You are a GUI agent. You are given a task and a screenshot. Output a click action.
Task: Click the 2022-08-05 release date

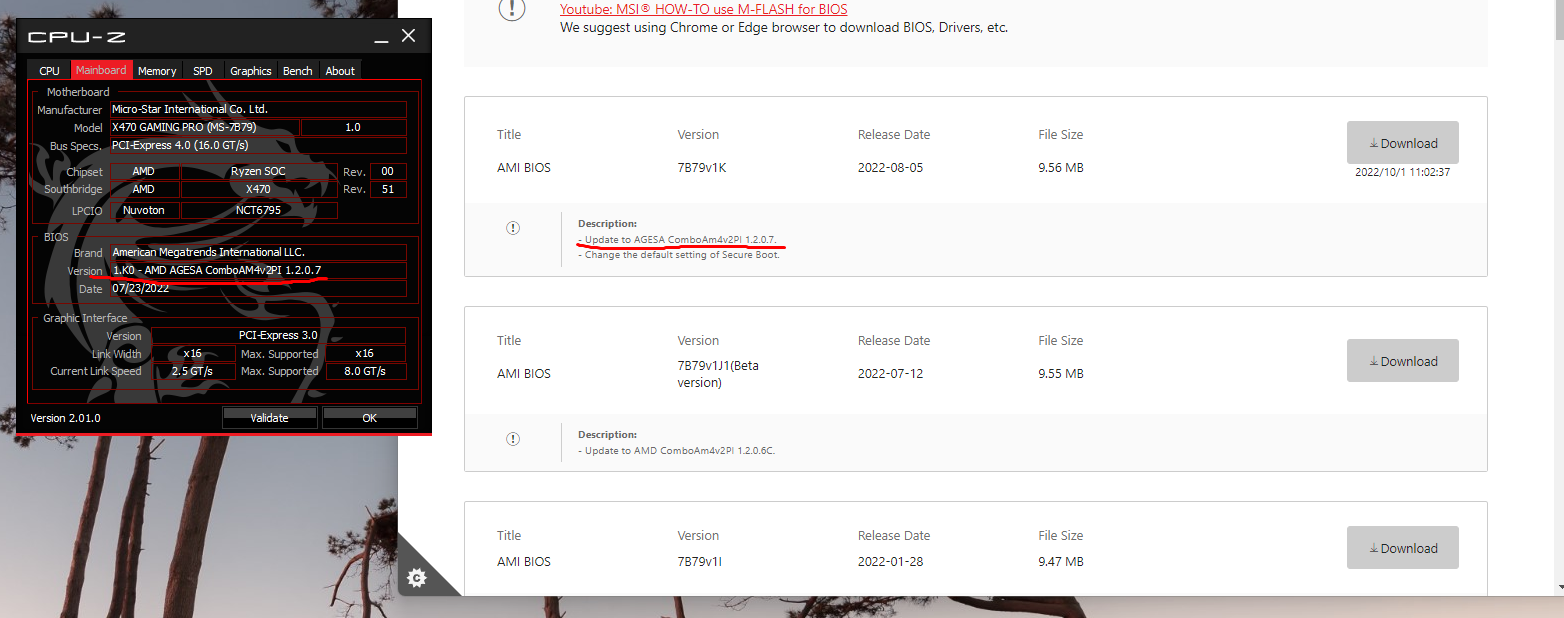[891, 167]
